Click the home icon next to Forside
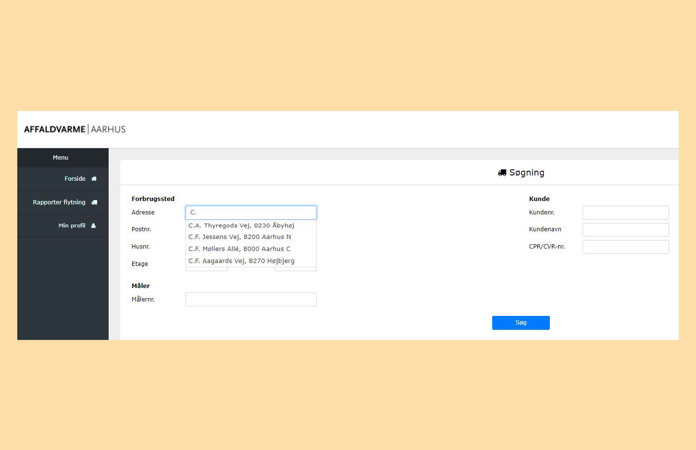The image size is (696, 450). [94, 179]
